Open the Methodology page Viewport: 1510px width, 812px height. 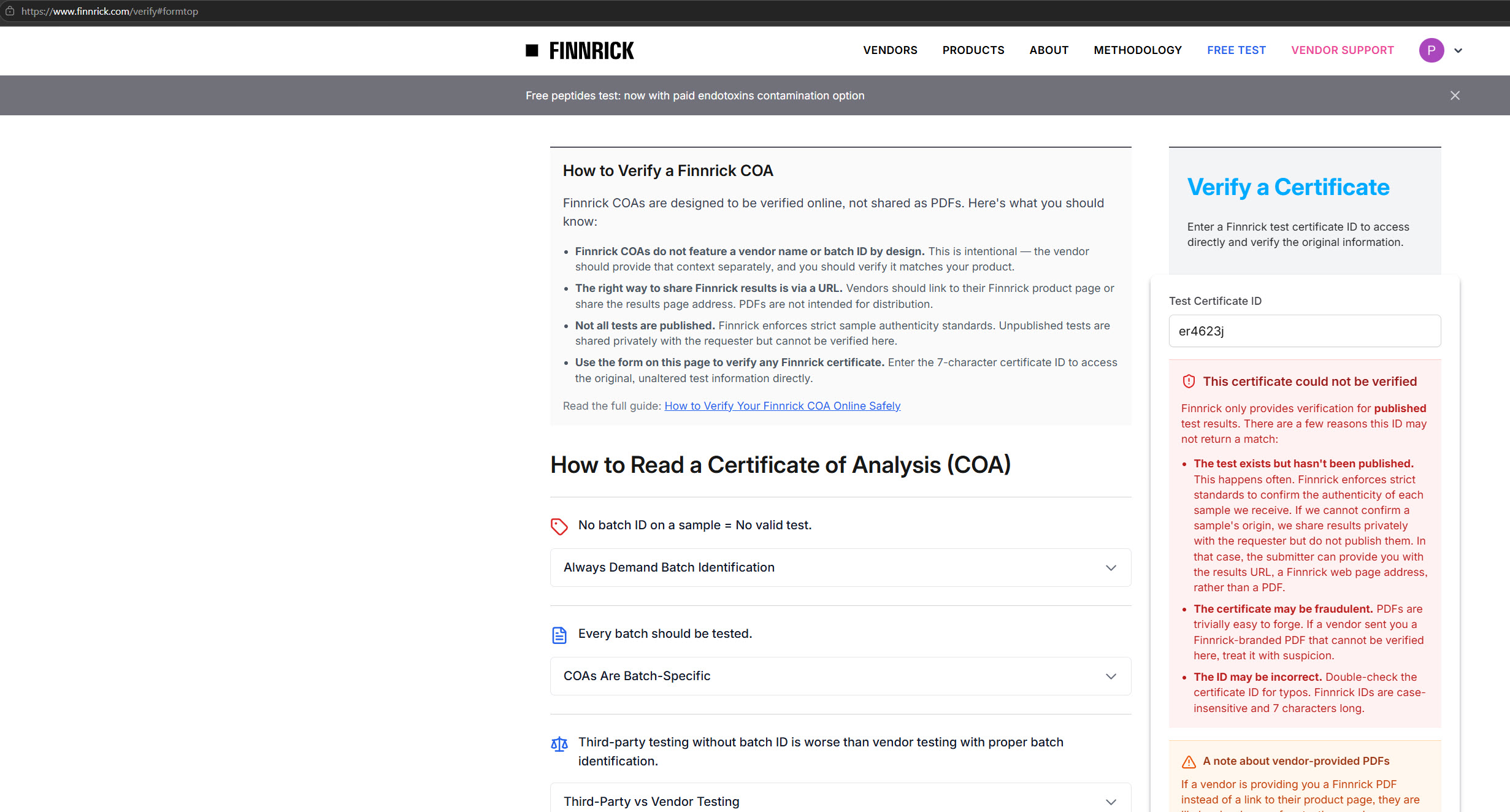tap(1138, 50)
